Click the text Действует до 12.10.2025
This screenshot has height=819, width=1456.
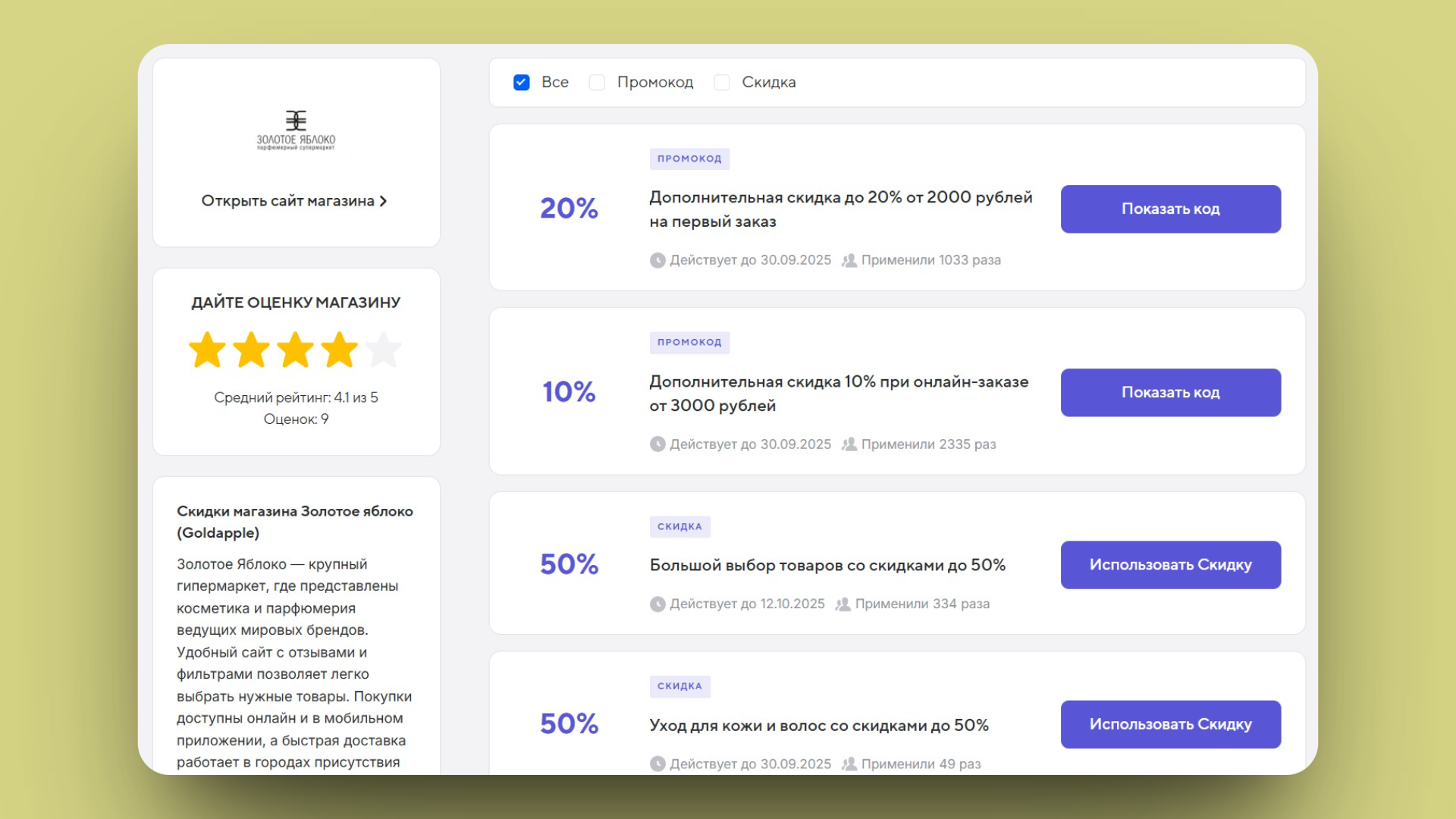tap(747, 604)
